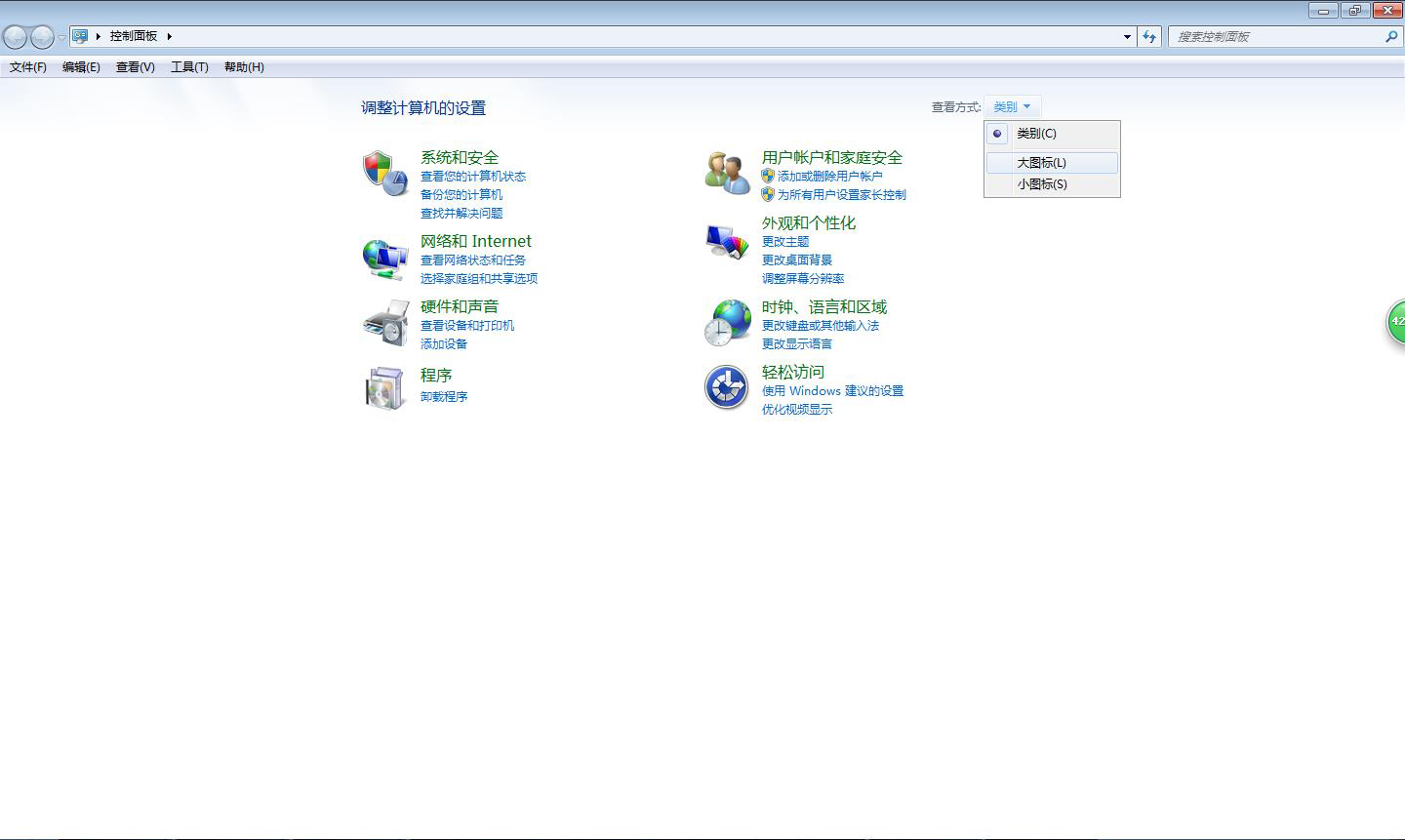Open the 帮助(H) menu
The image size is (1405, 840).
pyautogui.click(x=244, y=67)
